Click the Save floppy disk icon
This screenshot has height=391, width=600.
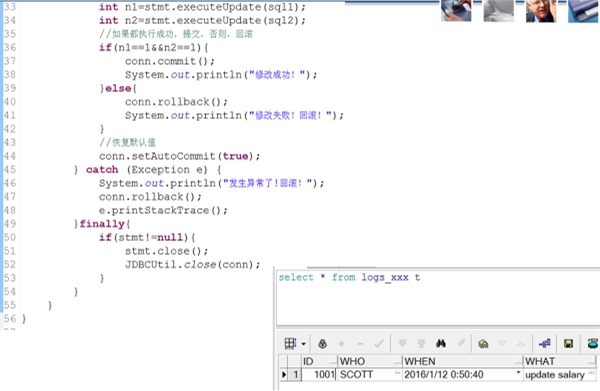[x=569, y=344]
